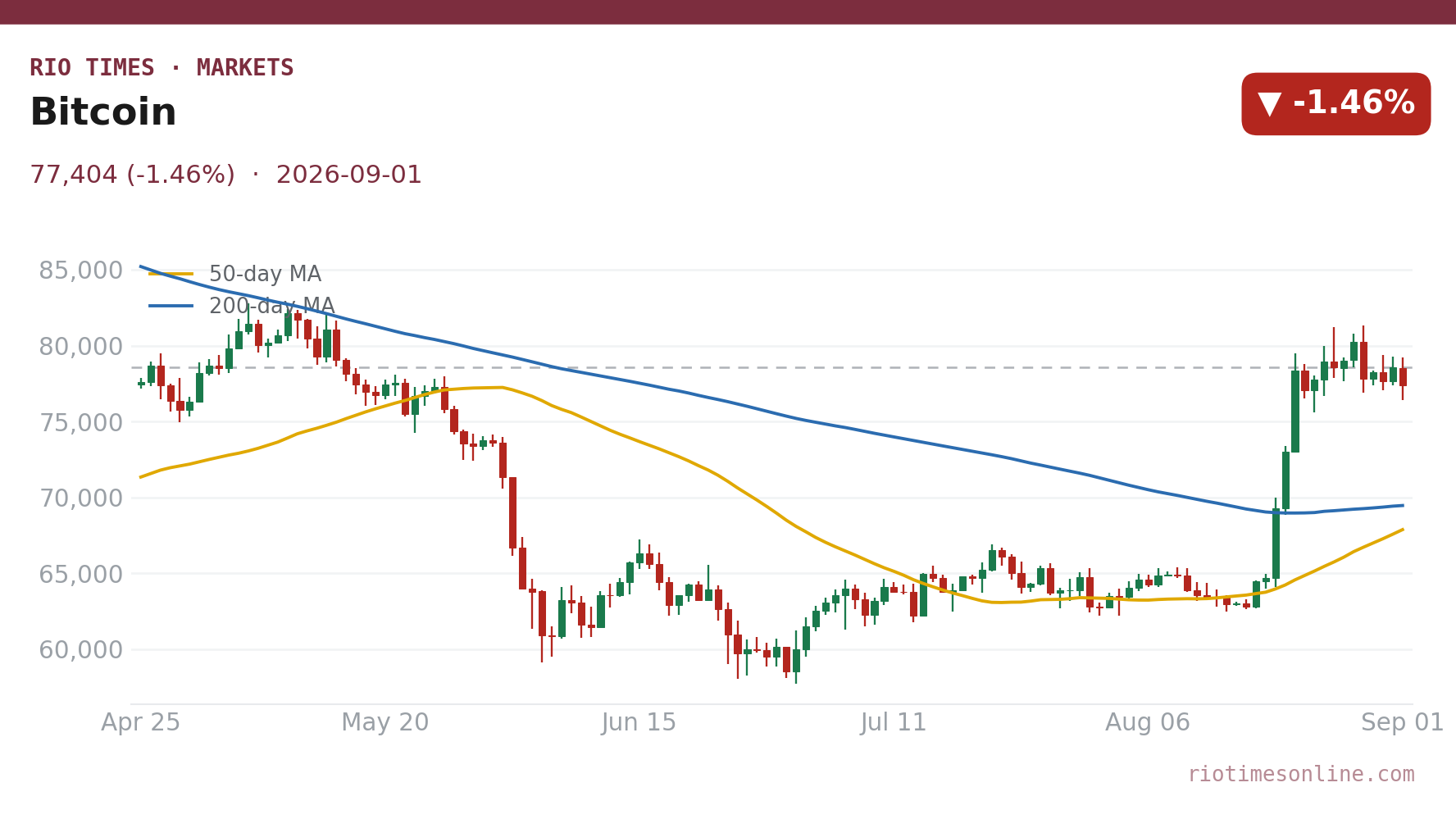Click the Bitcoin chart title
1456x819 pixels.
103,113
